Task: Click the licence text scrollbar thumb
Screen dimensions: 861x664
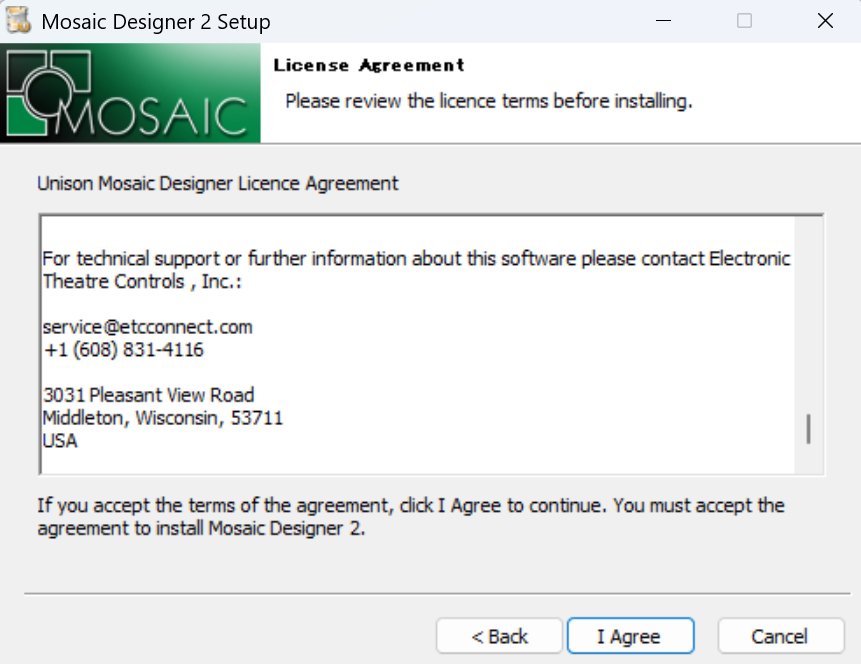Action: click(808, 428)
